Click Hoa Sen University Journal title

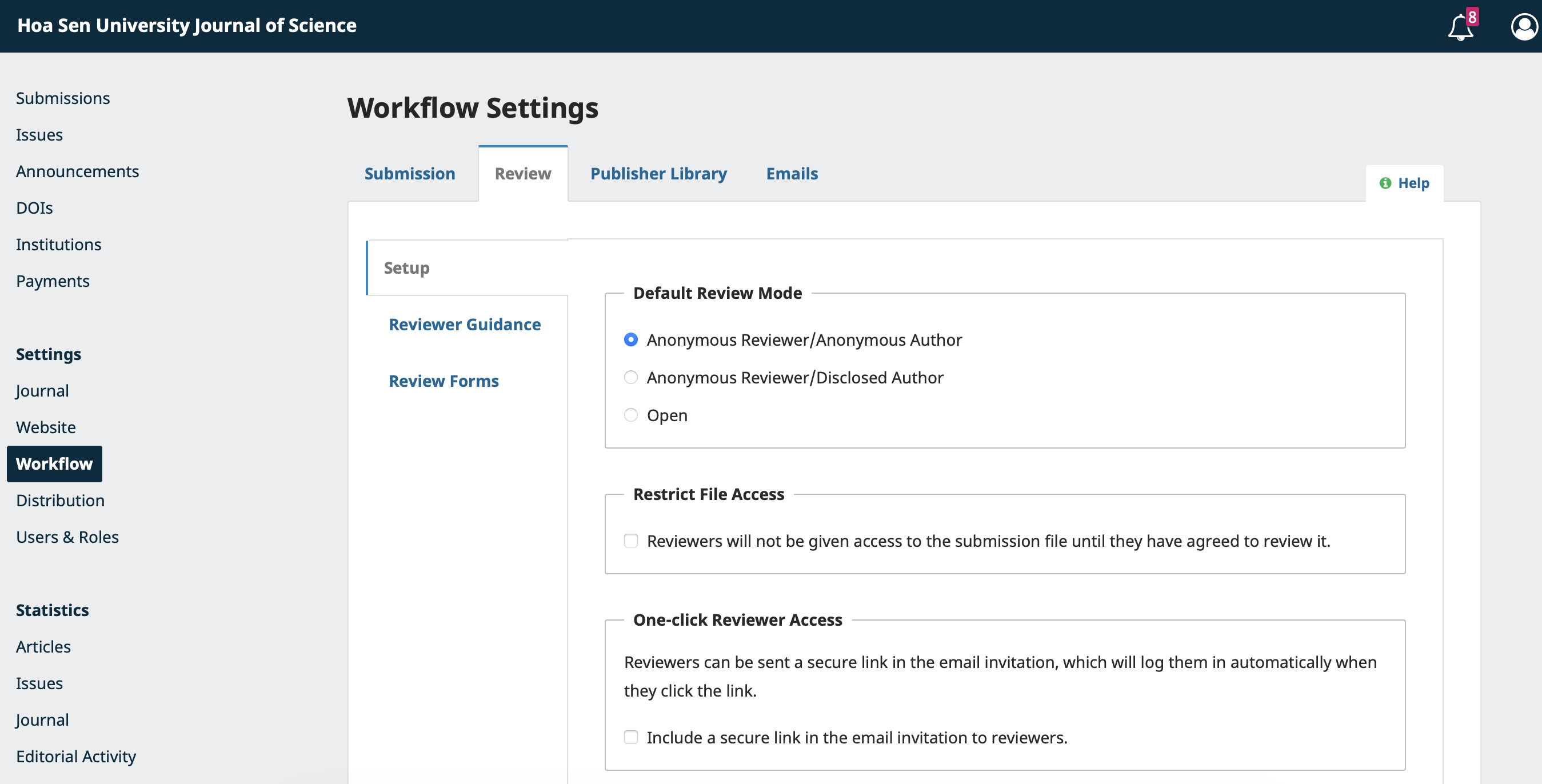187,26
